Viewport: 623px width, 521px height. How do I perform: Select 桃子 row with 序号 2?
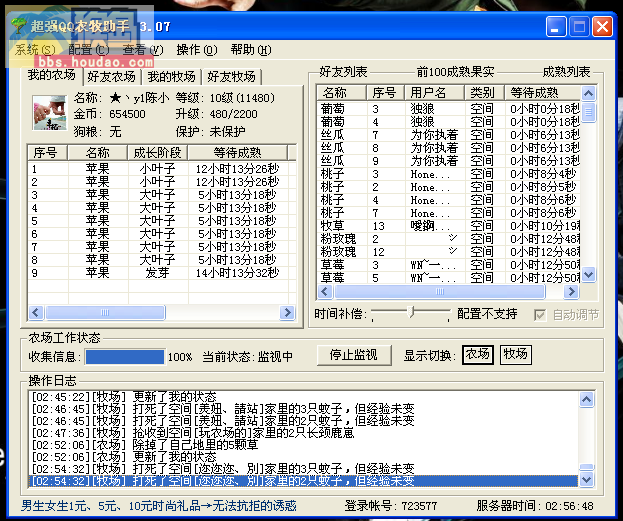pyautogui.click(x=449, y=187)
